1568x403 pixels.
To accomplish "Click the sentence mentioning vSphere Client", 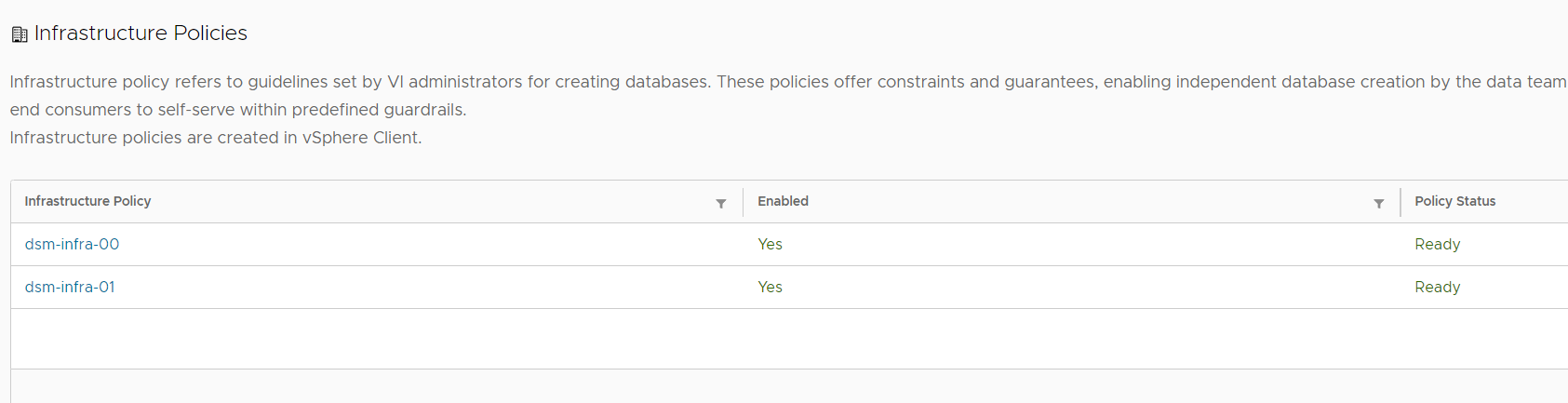I will point(216,138).
